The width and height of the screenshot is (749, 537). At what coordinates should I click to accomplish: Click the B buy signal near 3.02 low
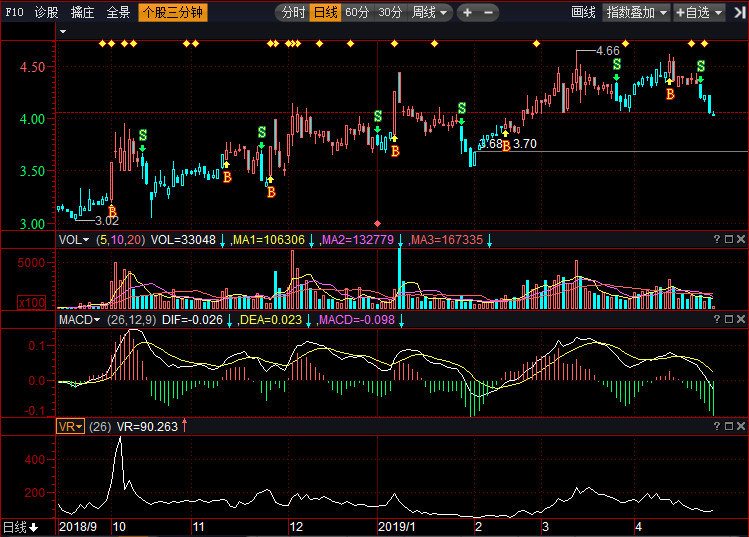112,211
